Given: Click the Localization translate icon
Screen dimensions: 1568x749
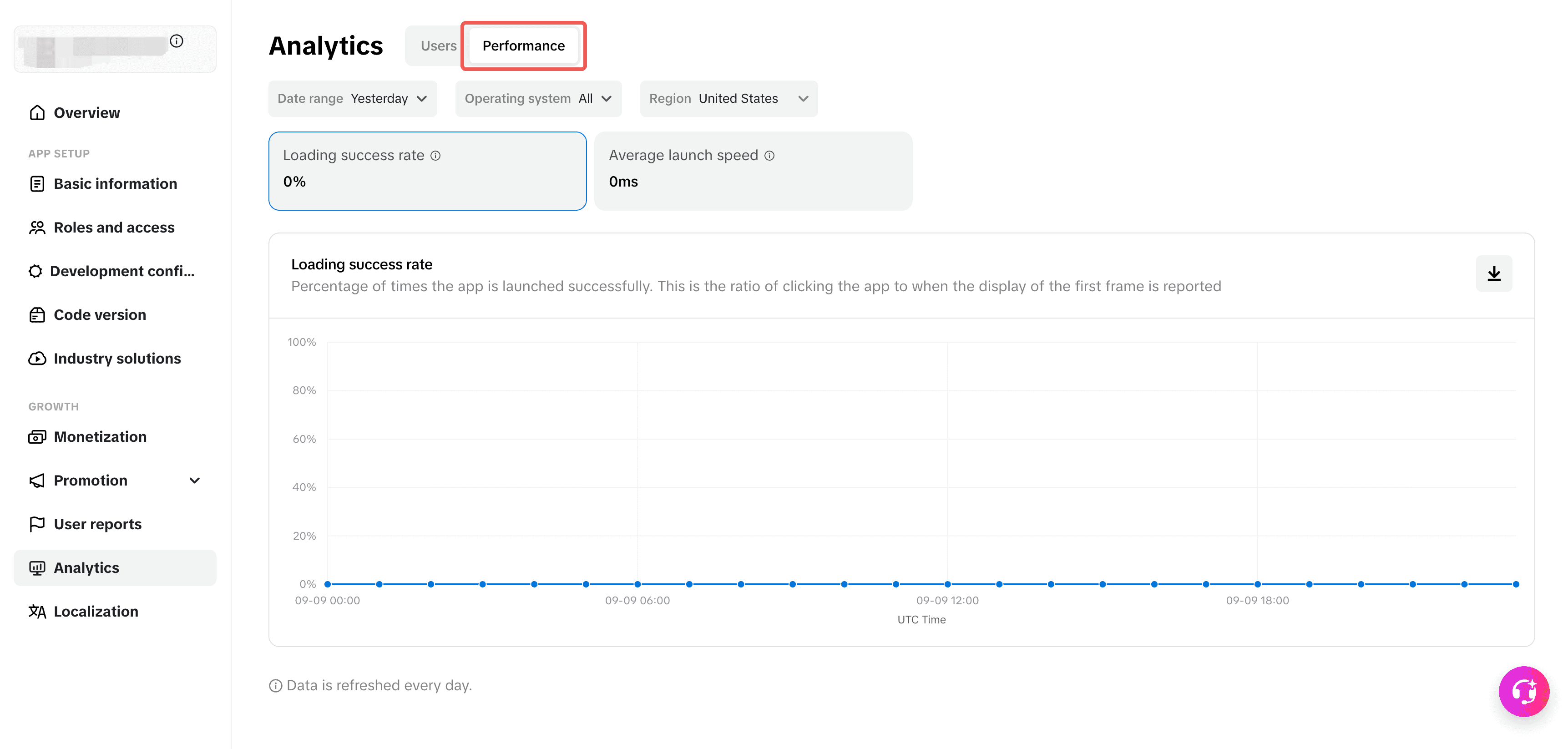Looking at the screenshot, I should [37, 612].
